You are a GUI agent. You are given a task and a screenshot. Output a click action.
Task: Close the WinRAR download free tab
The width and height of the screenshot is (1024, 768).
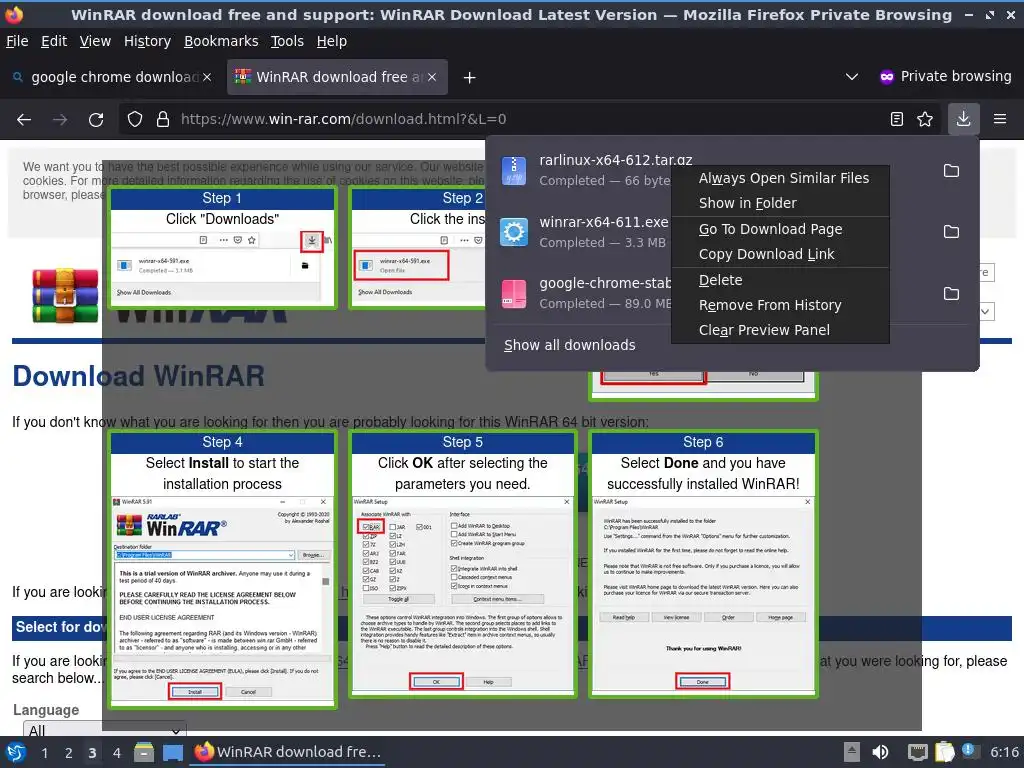pos(432,77)
